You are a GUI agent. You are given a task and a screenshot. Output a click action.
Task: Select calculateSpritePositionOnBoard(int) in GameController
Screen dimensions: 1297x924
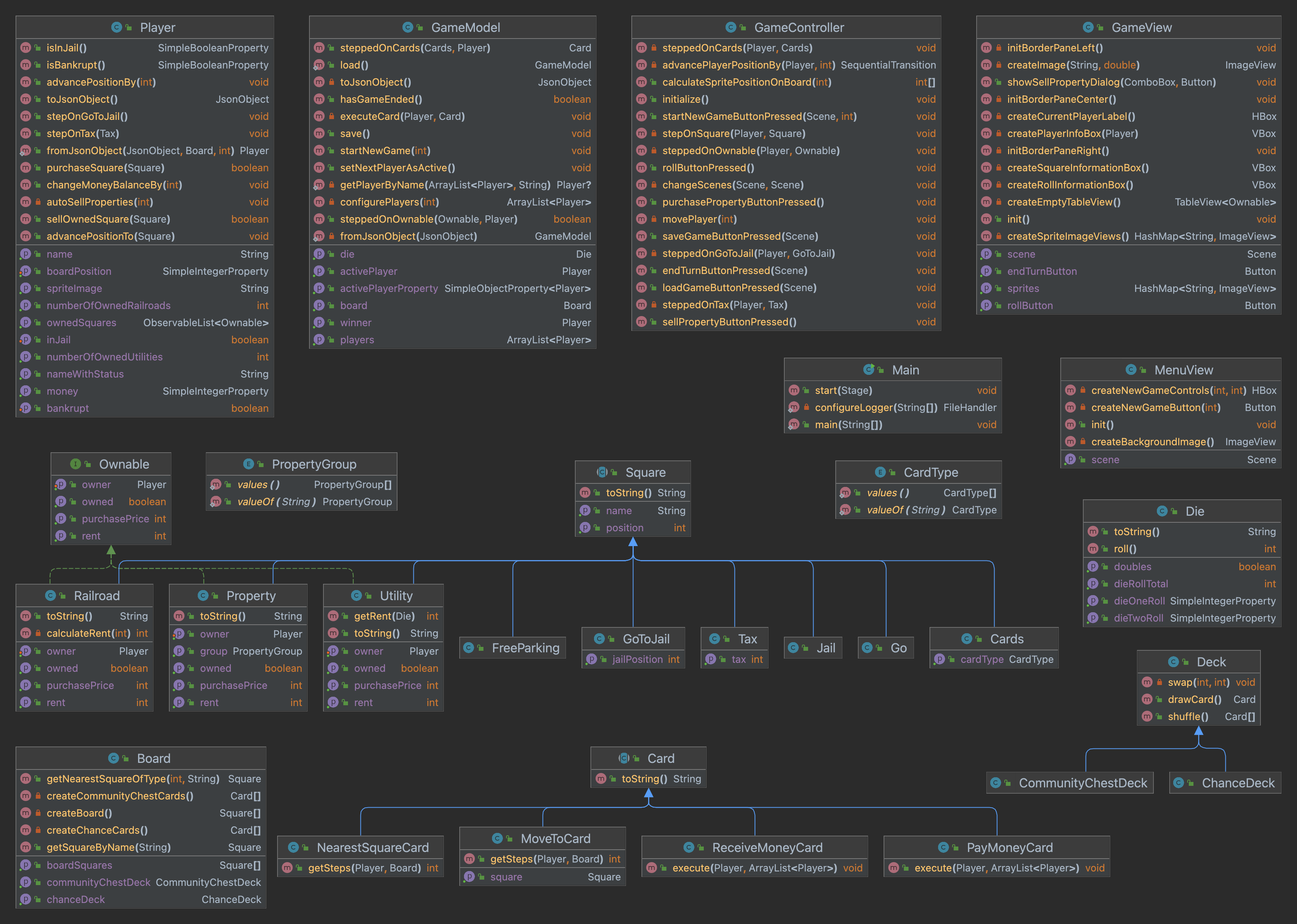(786, 82)
